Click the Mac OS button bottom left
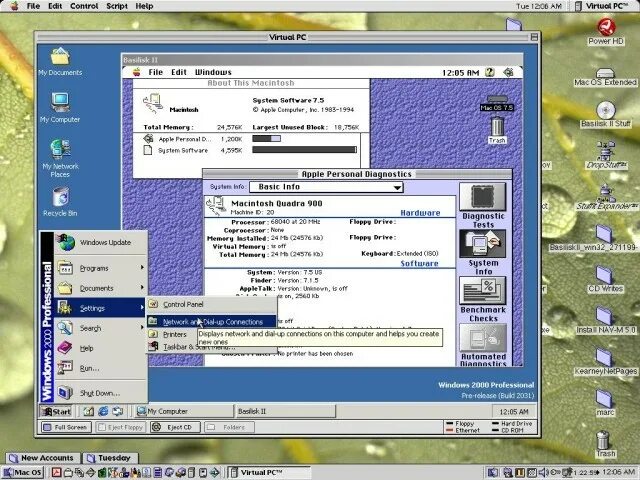 point(23,473)
